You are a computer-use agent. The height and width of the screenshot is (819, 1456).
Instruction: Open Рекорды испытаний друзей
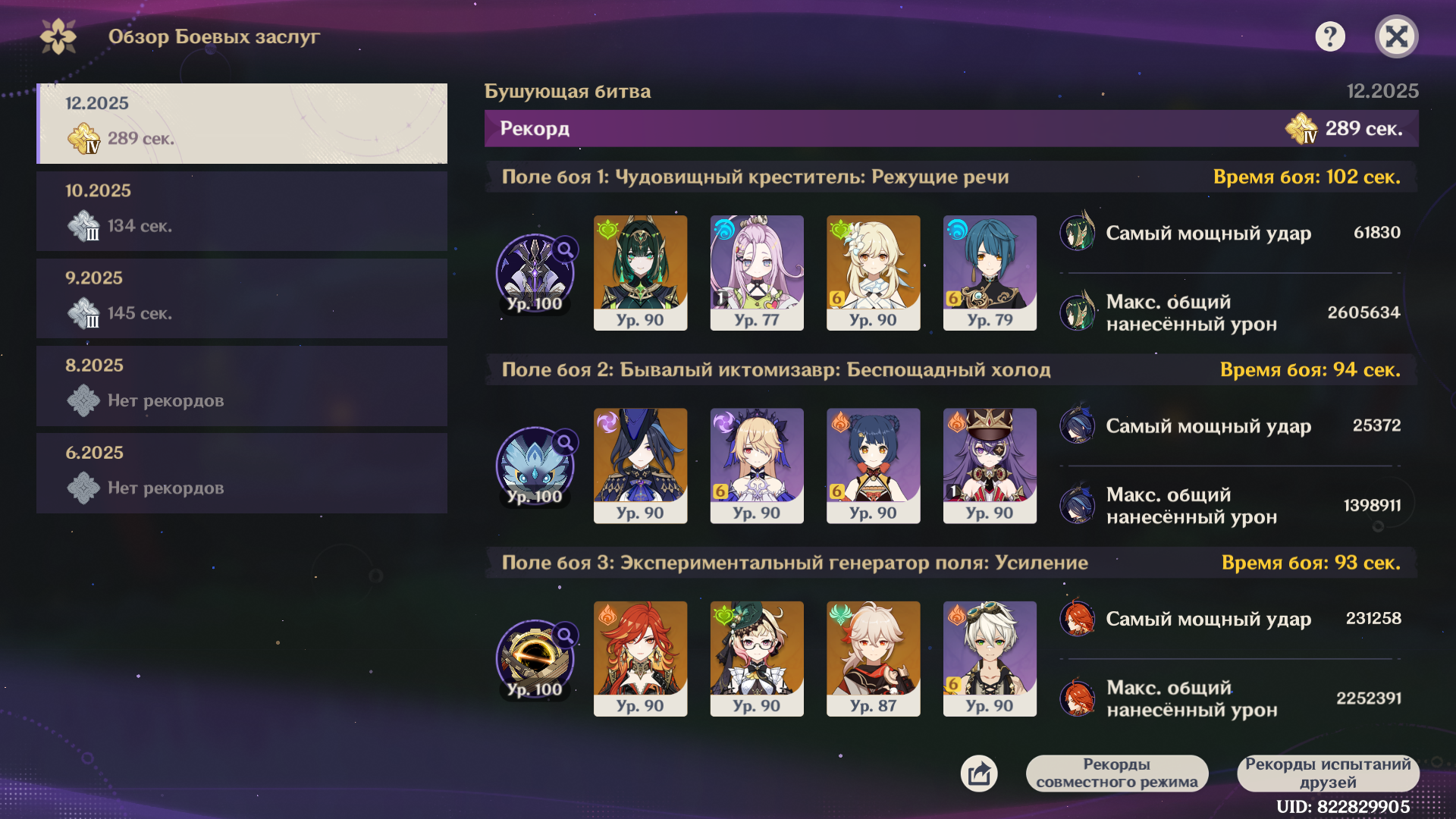[1328, 773]
